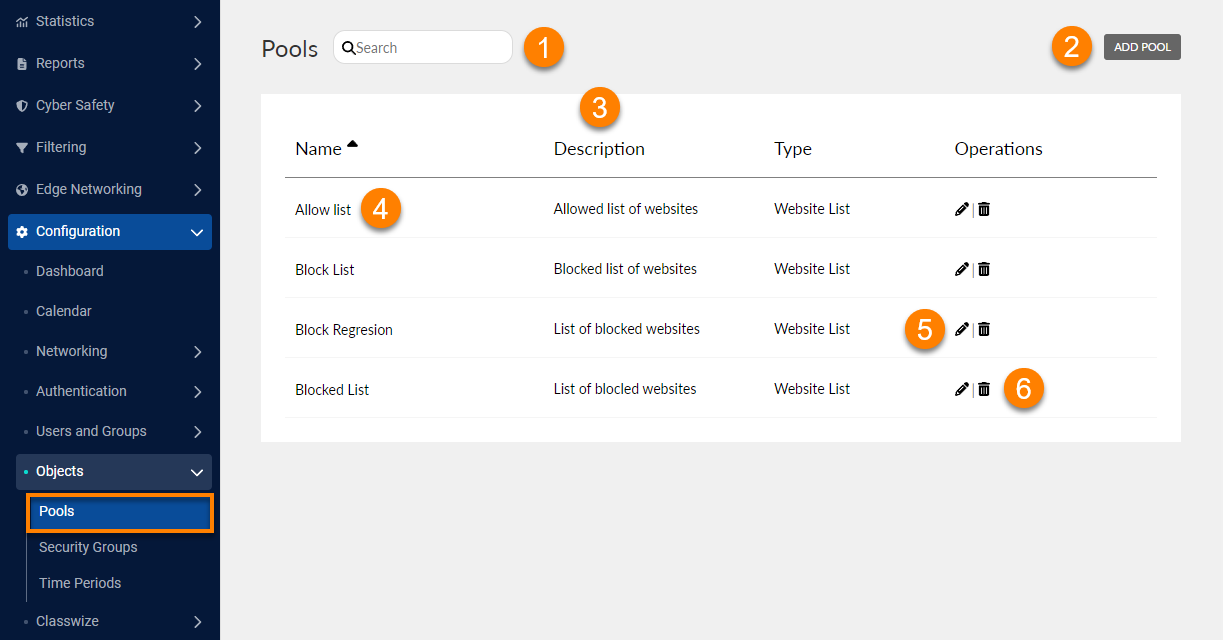1223x640 pixels.
Task: Open Security Groups page
Action: point(88,547)
